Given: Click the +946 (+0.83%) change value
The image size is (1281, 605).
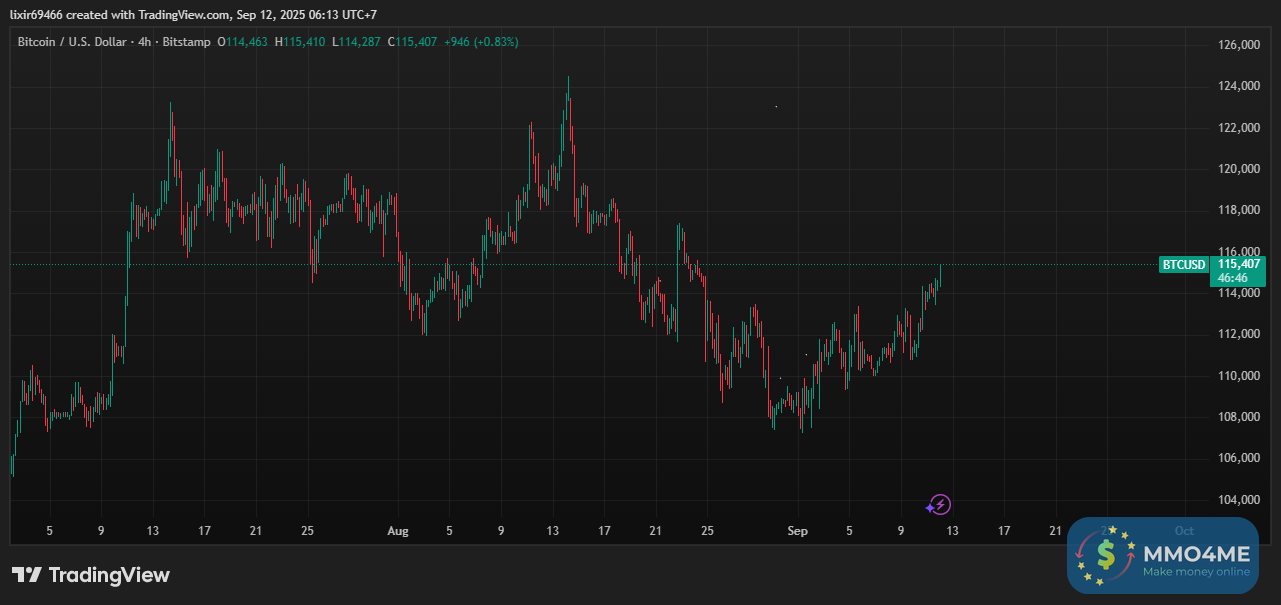Looking at the screenshot, I should click(x=482, y=42).
